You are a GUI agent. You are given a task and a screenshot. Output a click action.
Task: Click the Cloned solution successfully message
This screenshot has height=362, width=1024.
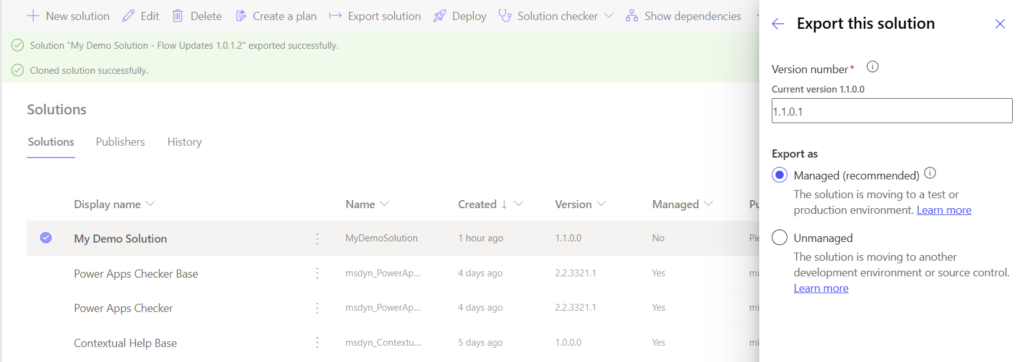(x=89, y=70)
